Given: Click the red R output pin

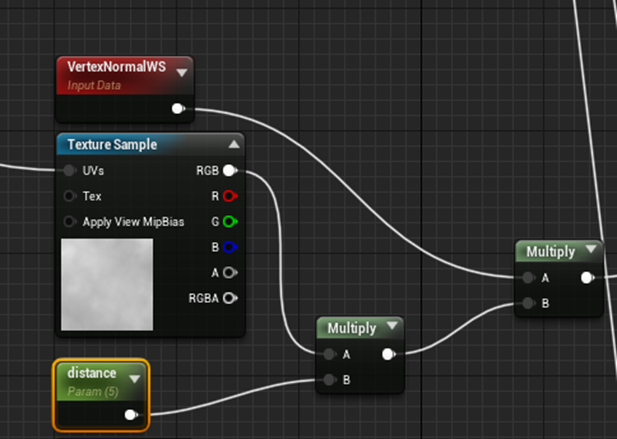Looking at the screenshot, I should click(230, 196).
